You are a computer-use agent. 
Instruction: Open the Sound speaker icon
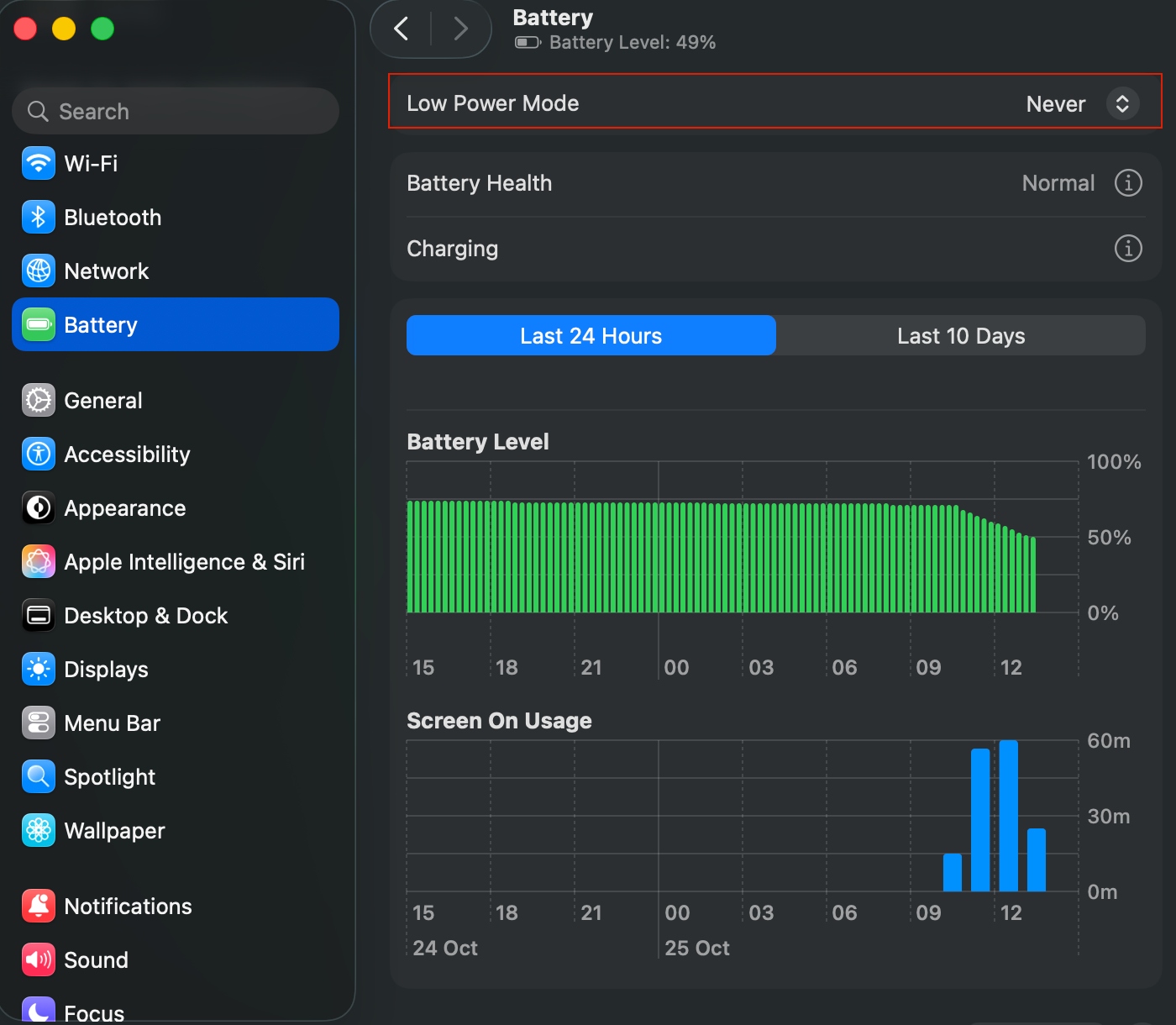(x=39, y=959)
